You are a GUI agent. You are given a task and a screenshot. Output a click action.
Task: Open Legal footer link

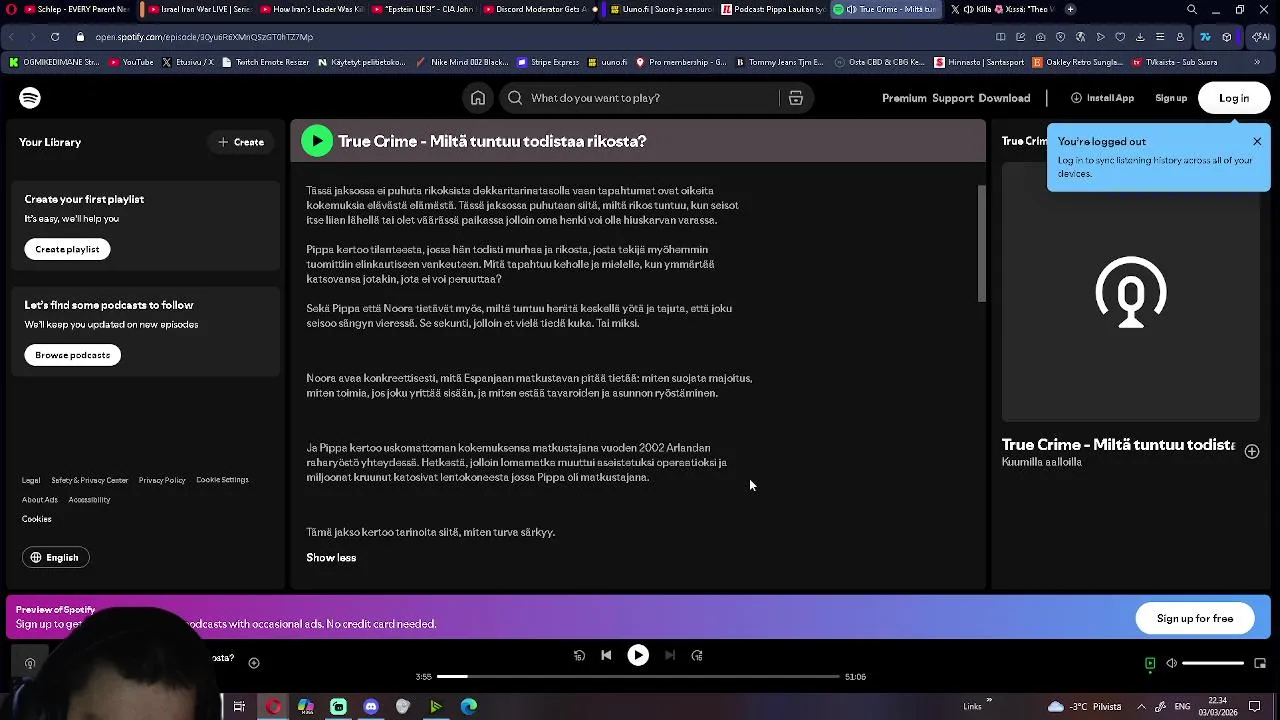point(31,480)
